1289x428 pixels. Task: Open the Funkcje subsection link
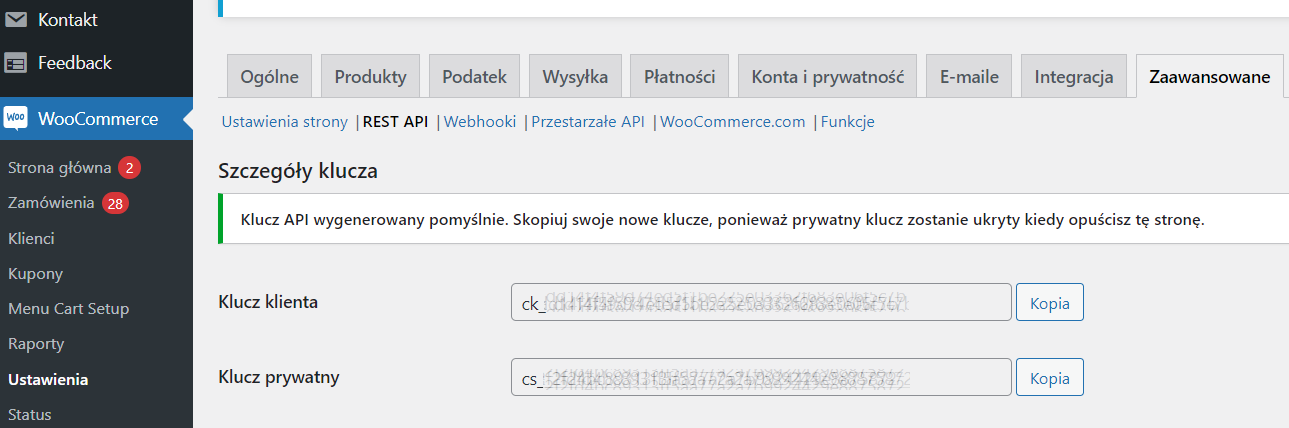pos(848,122)
